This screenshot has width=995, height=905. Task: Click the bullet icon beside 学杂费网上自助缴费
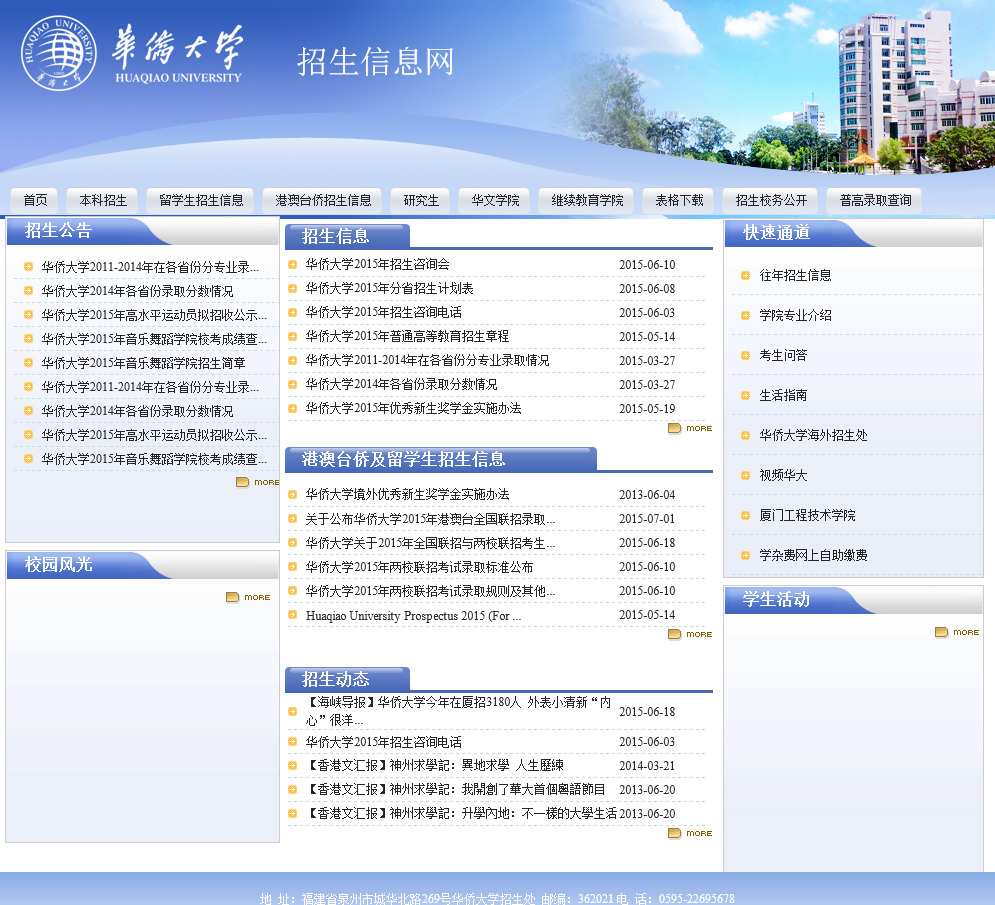pos(746,555)
